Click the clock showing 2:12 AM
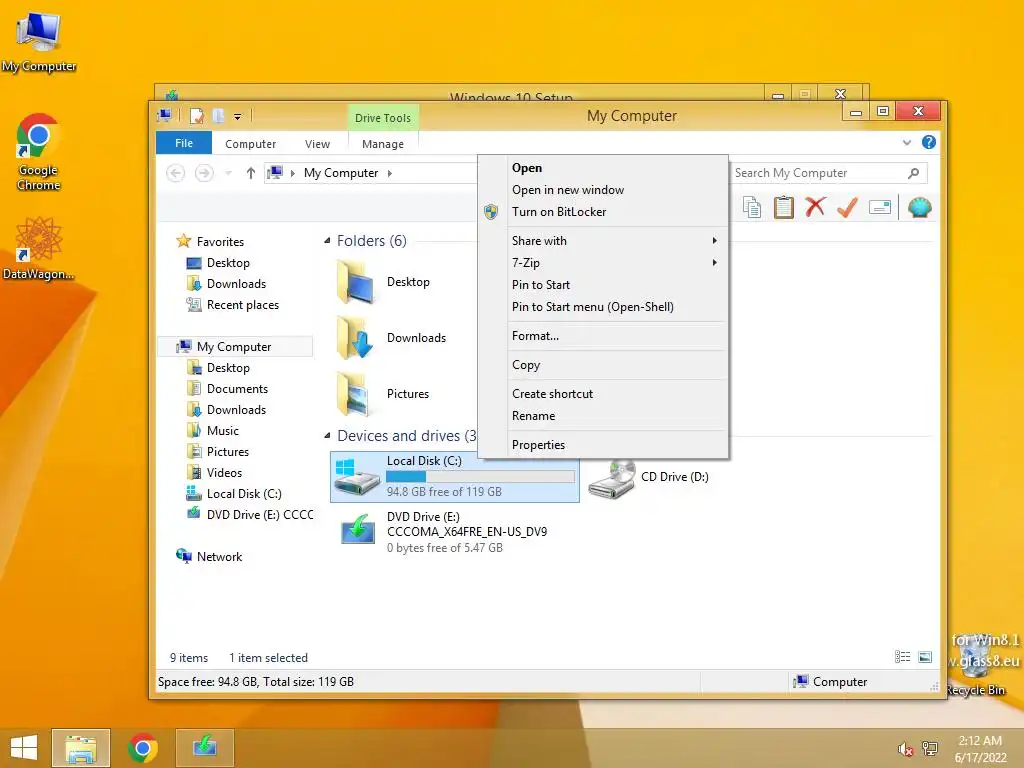The height and width of the screenshot is (768, 1024). (x=980, y=741)
